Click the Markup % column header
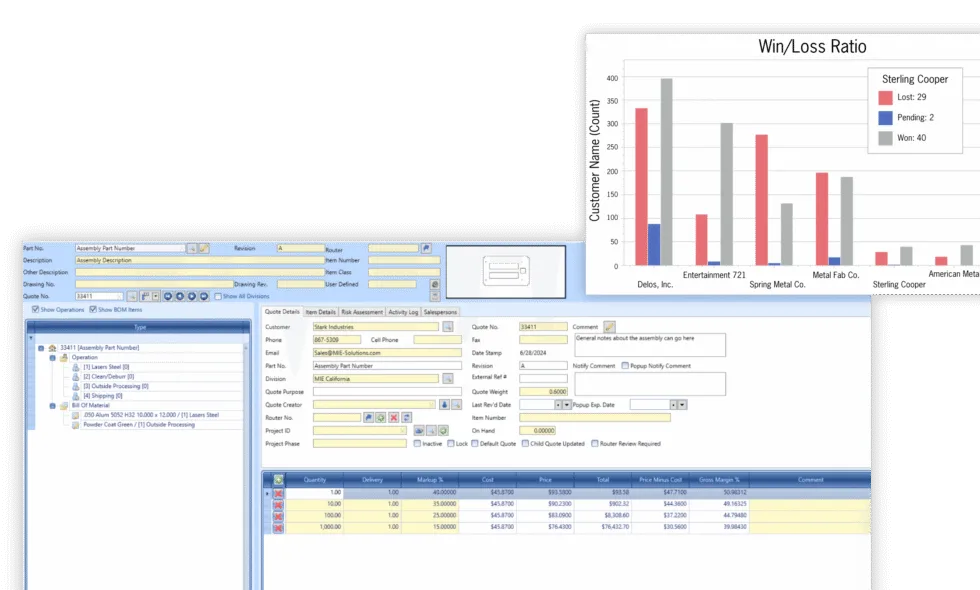The height and width of the screenshot is (590, 980). (430, 480)
